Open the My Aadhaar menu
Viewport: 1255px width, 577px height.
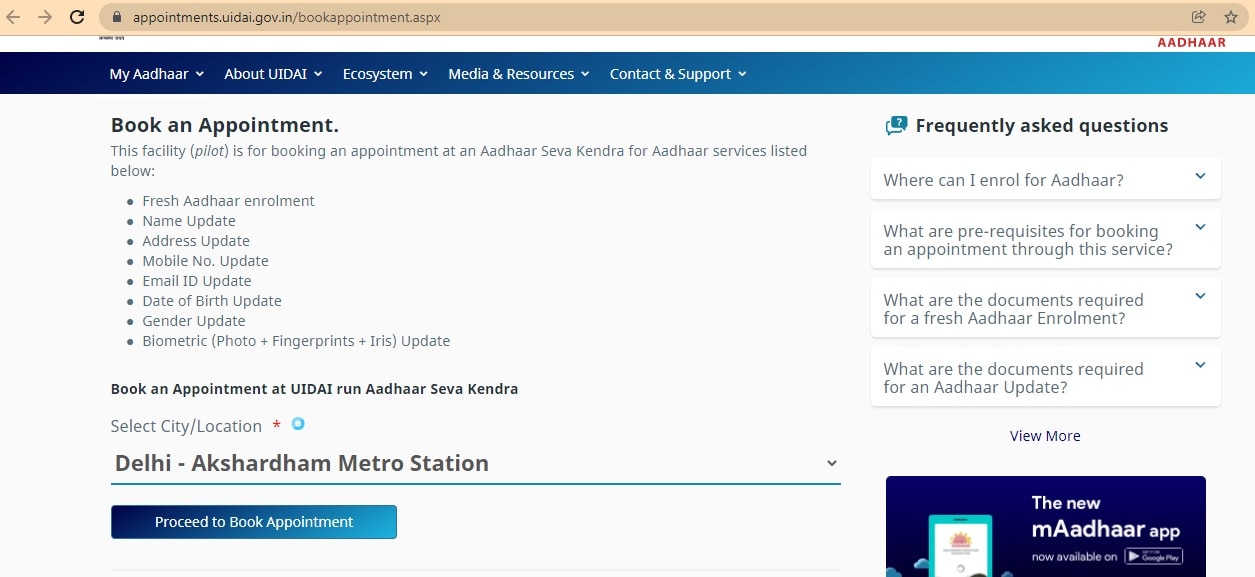click(156, 74)
